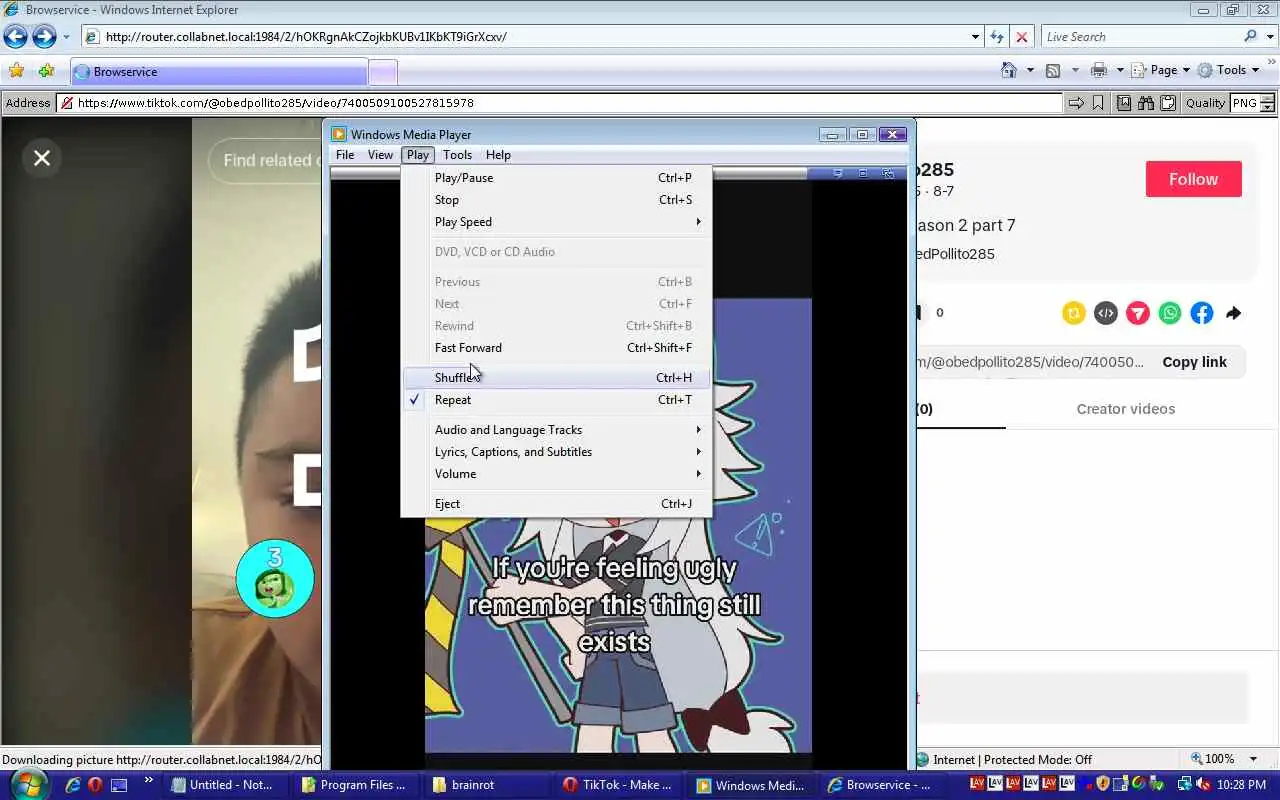This screenshot has height=800, width=1280.
Task: Share to WhatsApp icon
Action: pos(1170,313)
